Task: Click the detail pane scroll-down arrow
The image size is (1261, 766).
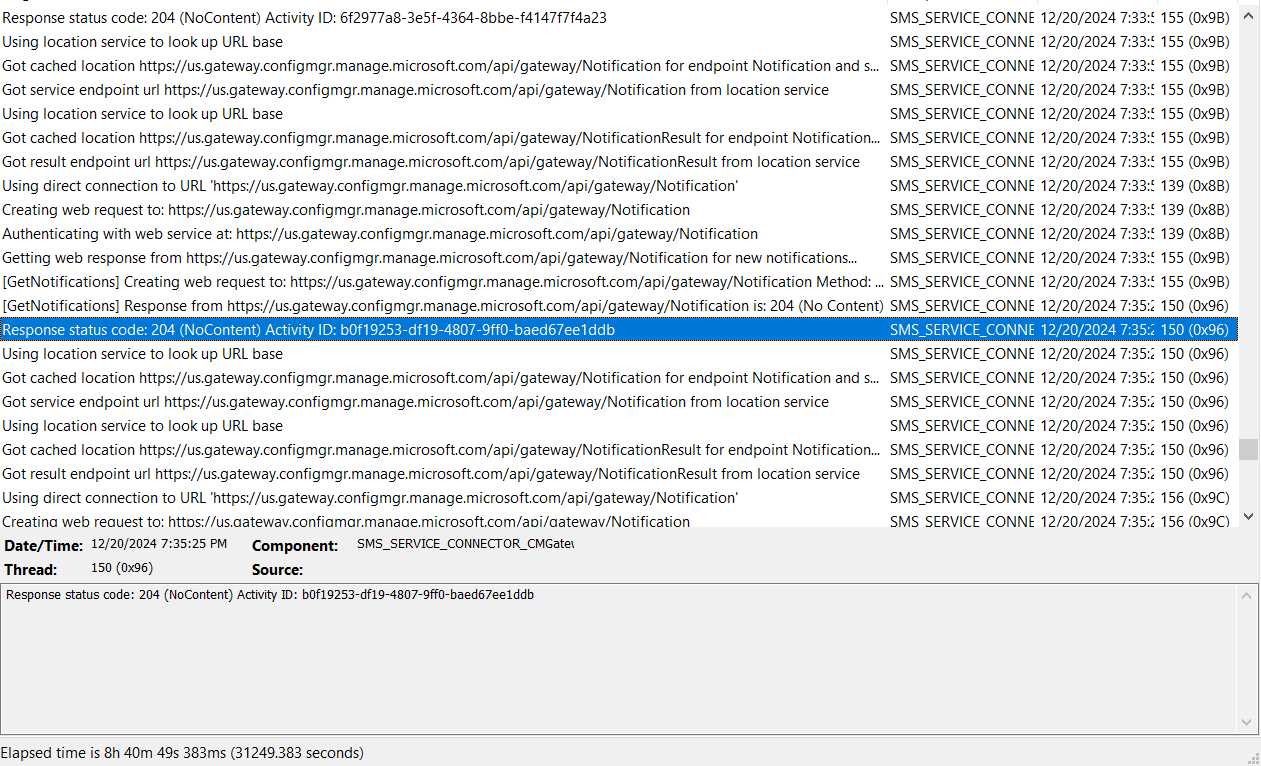Action: pos(1247,721)
